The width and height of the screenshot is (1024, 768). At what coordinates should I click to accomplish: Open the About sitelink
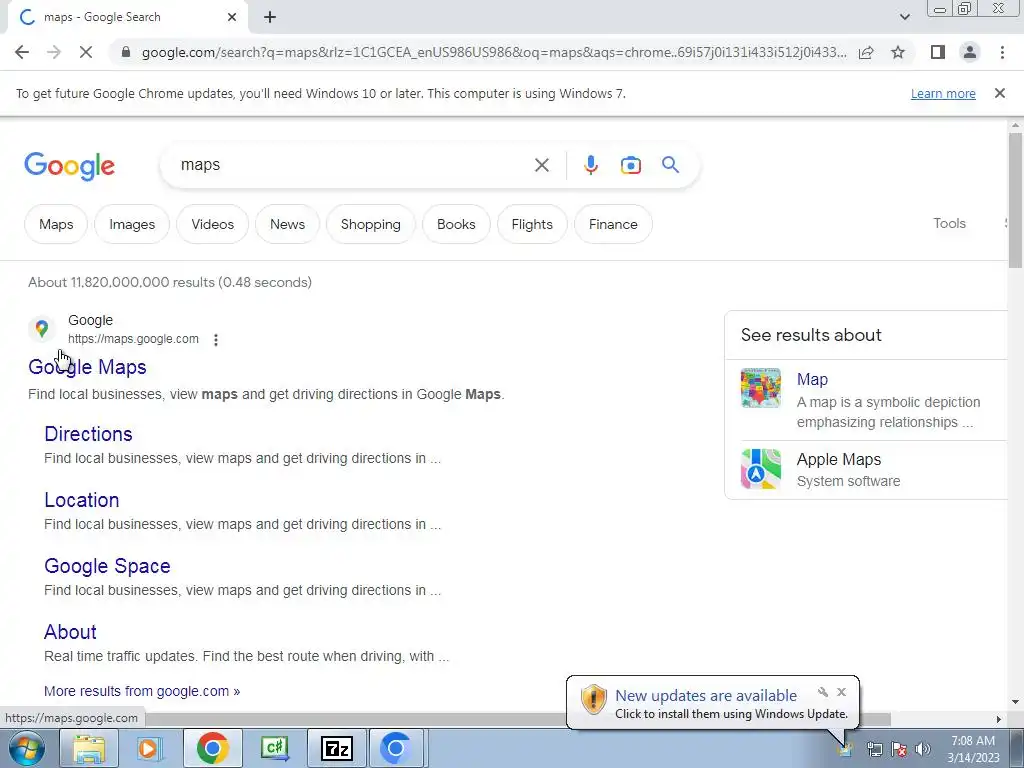pyautogui.click(x=70, y=632)
